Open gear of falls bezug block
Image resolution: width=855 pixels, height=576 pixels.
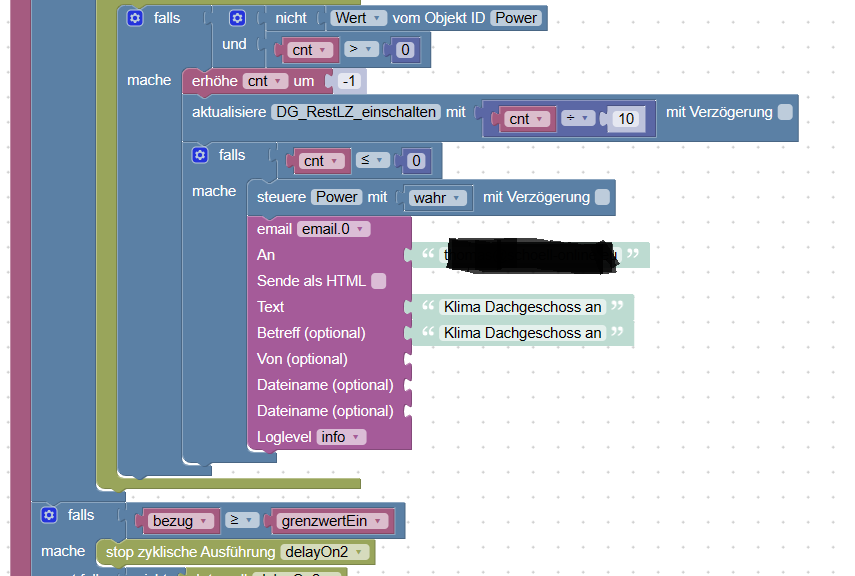click(x=49, y=515)
